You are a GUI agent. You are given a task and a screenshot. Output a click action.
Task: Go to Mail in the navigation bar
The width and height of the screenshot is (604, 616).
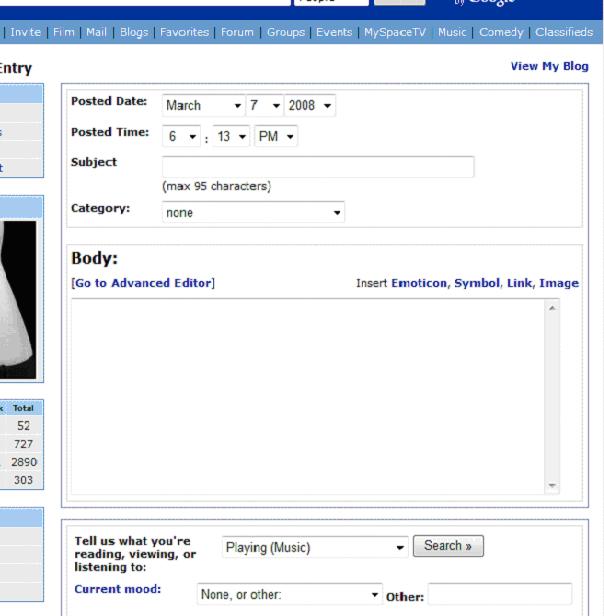[96, 32]
